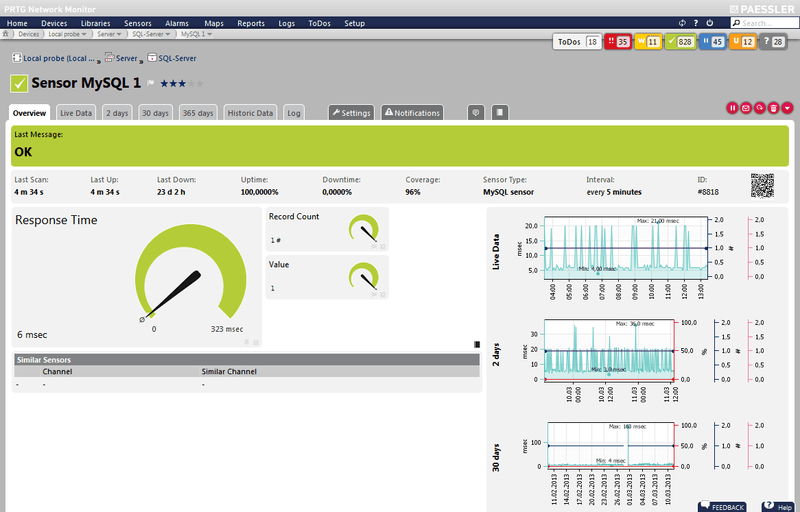This screenshot has width=800, height=512.
Task: Open the Devices menu
Action: (x=54, y=23)
